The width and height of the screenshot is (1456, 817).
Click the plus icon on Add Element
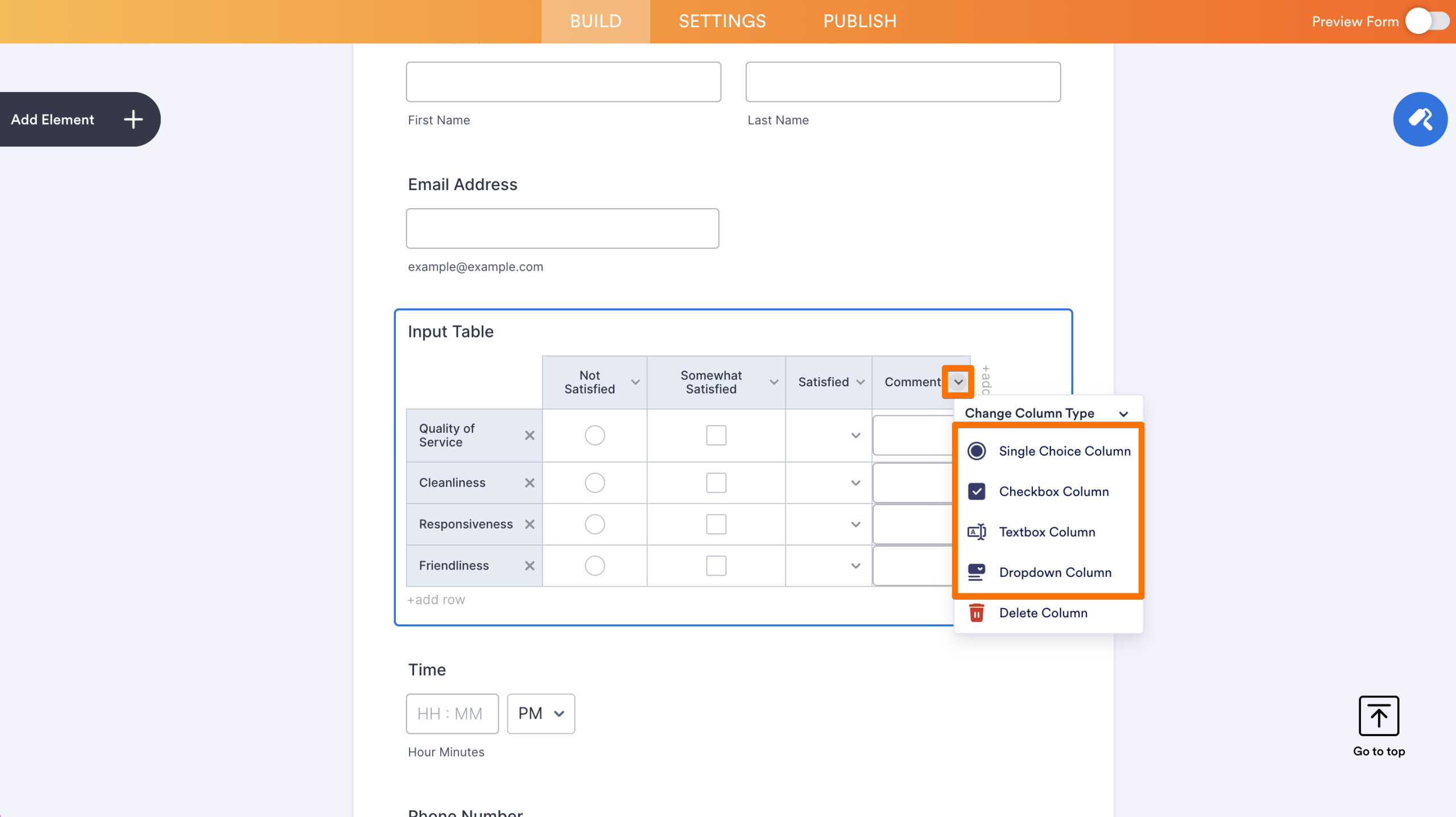[133, 119]
